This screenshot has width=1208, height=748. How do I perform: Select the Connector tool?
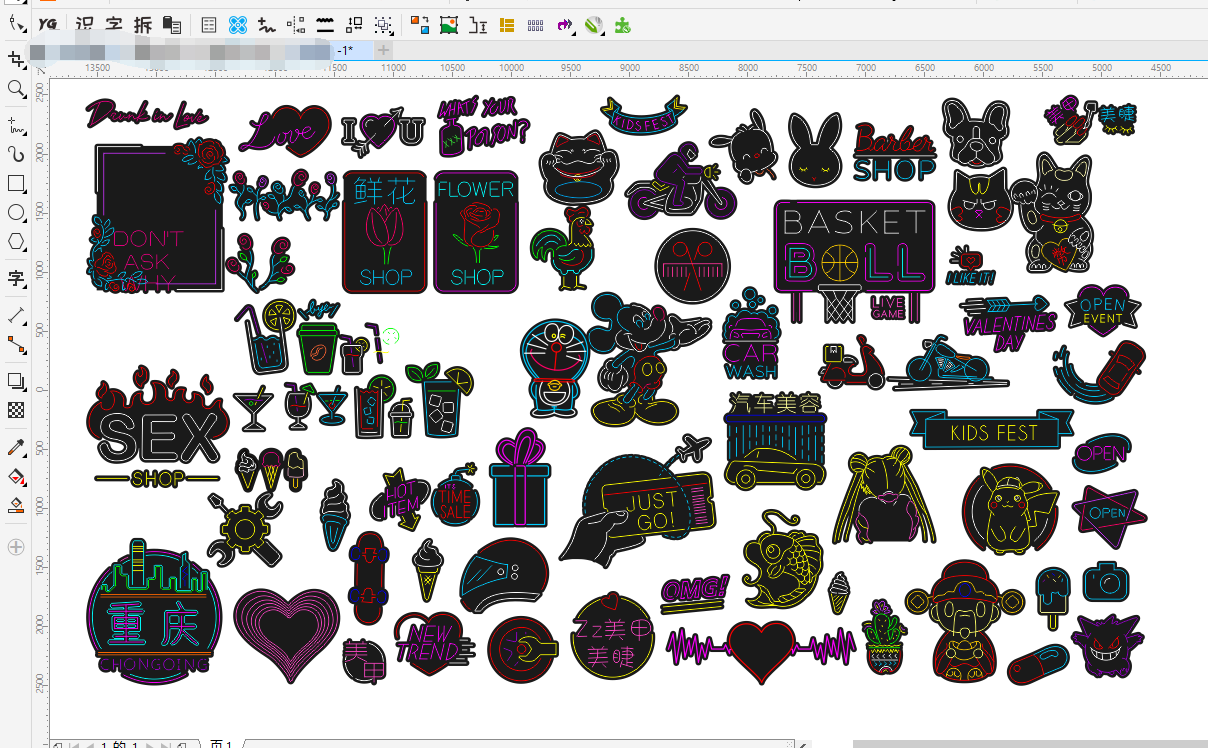15,345
